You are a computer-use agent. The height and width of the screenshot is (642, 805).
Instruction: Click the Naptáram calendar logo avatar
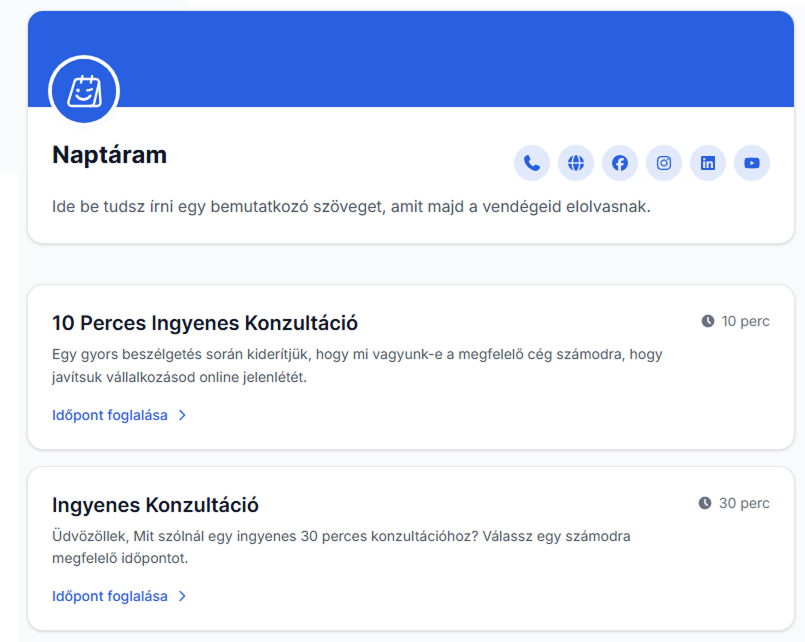click(84, 91)
